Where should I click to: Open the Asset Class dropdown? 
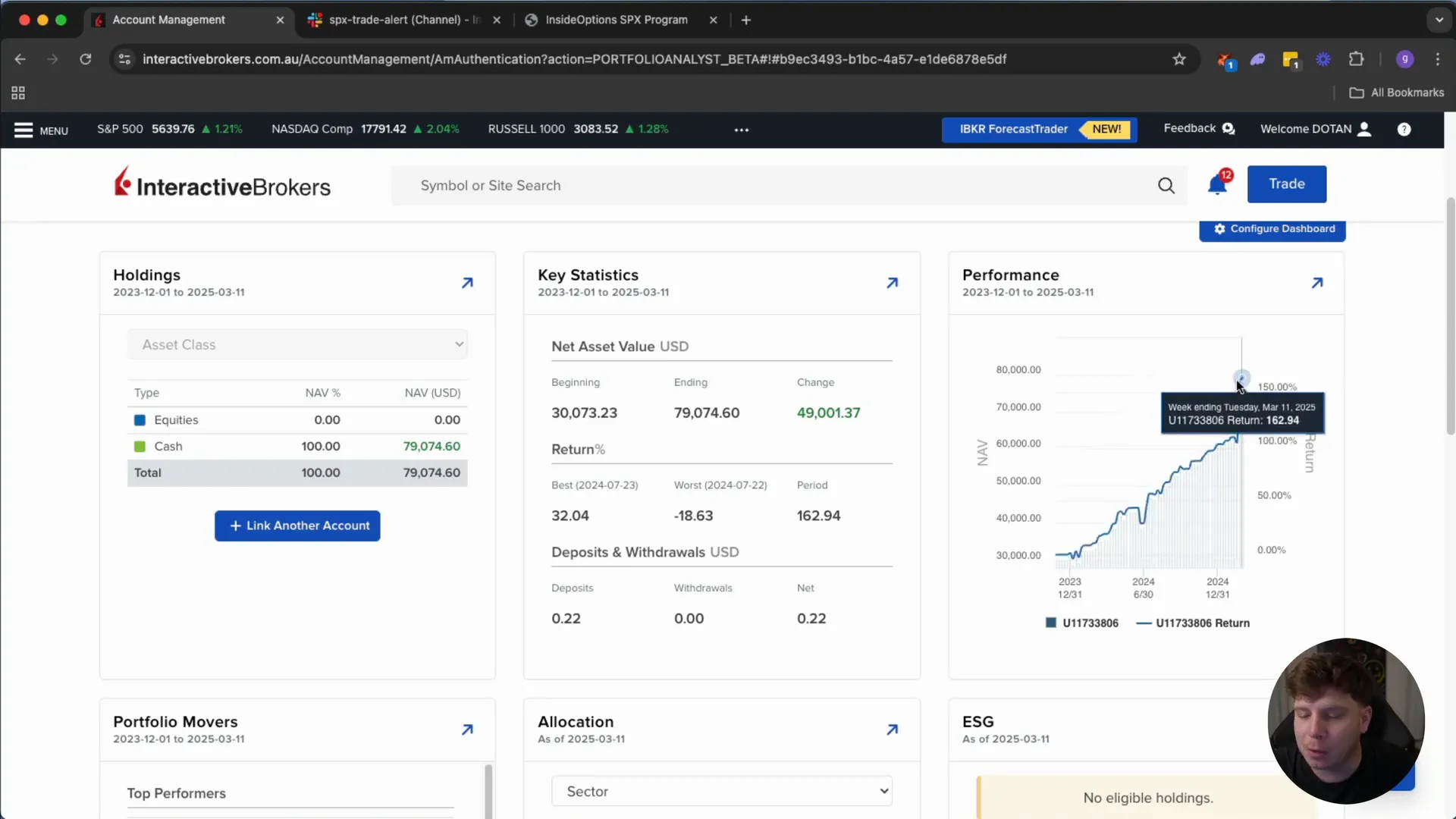point(297,344)
